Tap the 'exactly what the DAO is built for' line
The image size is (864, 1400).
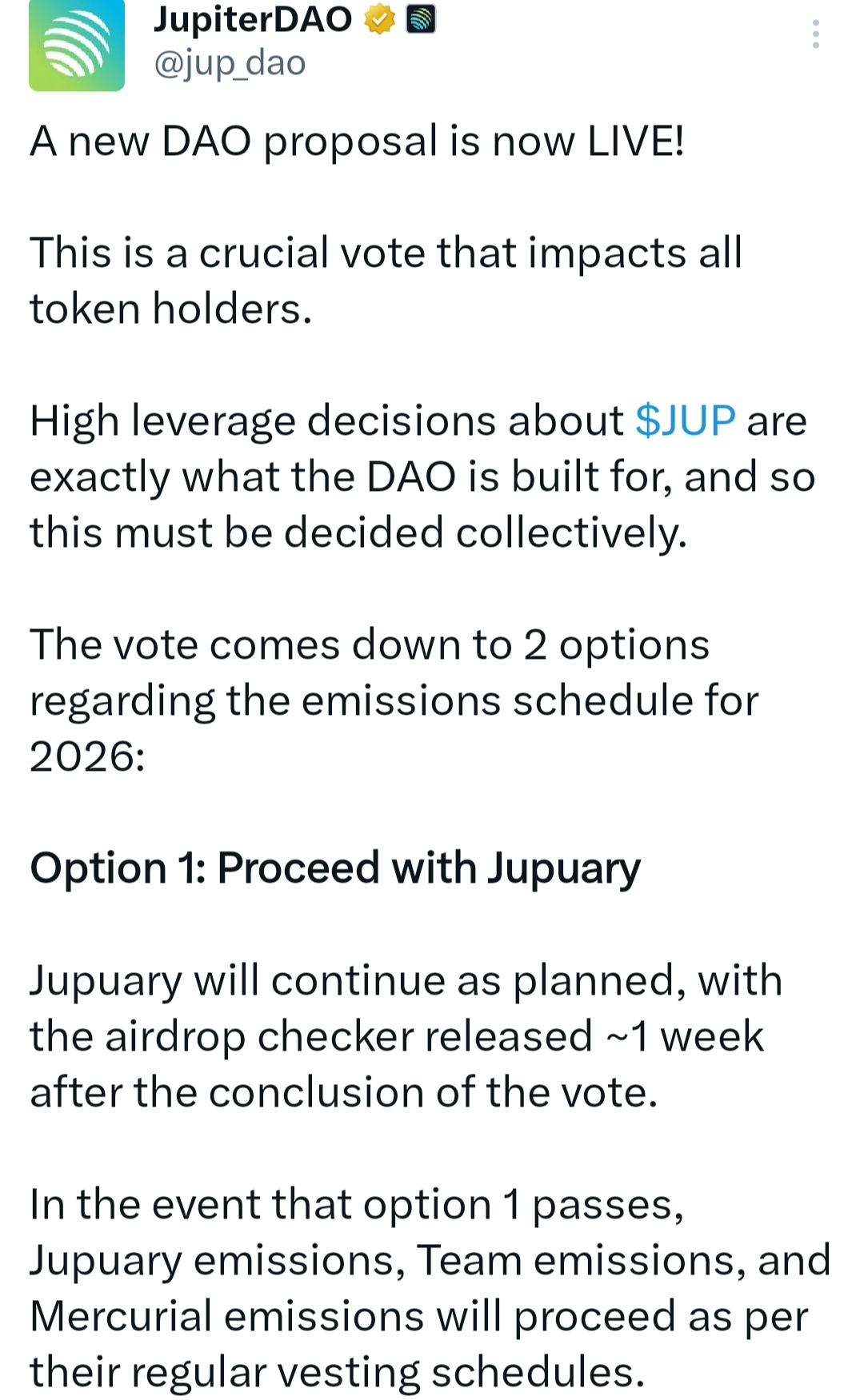(422, 477)
